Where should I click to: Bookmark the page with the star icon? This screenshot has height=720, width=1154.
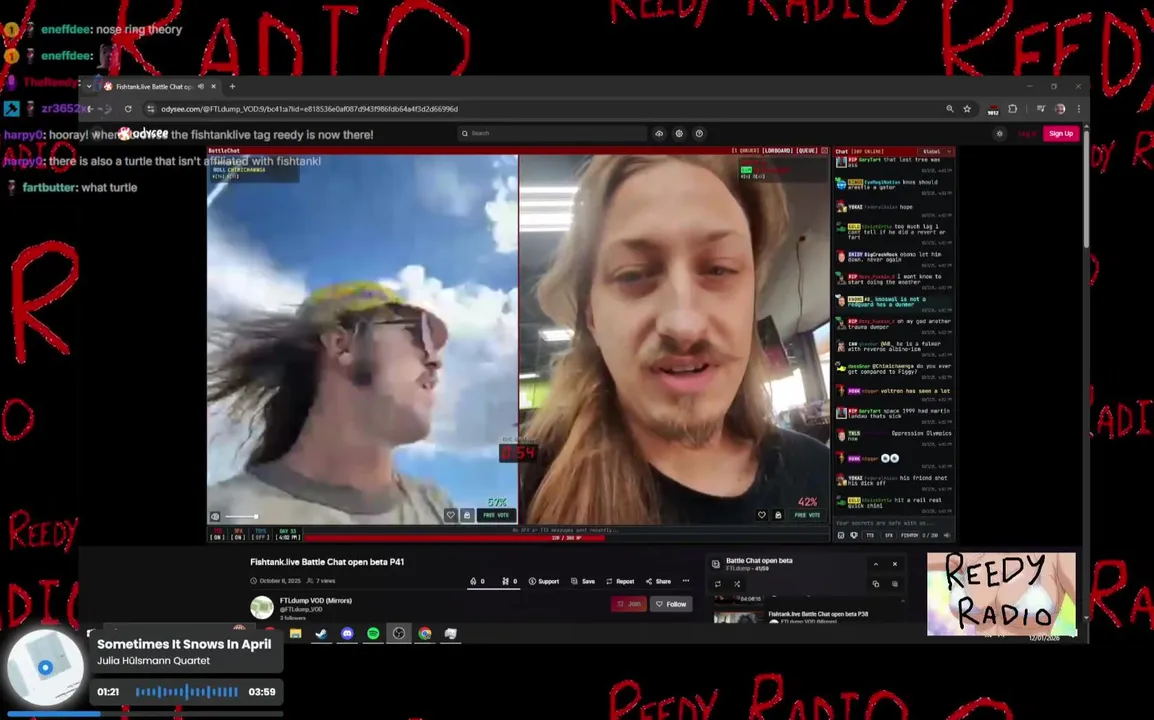(967, 109)
